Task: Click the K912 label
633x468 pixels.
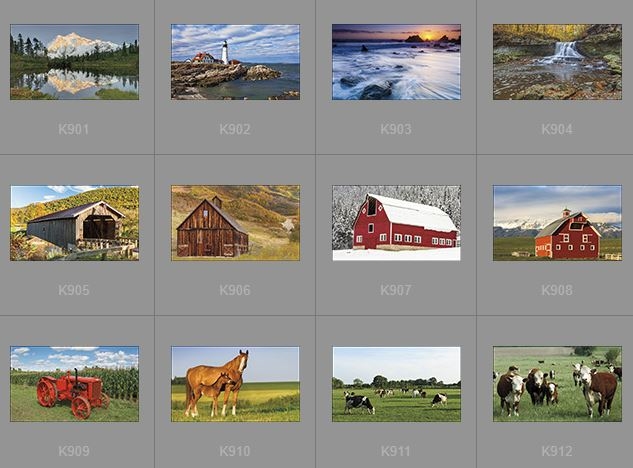Action: pyautogui.click(x=557, y=451)
